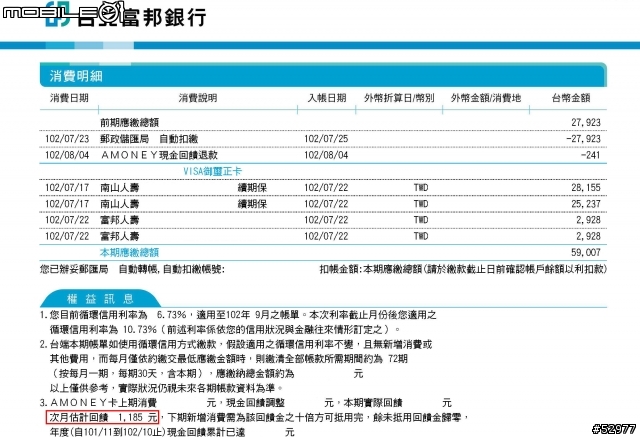Click TWD currency in the 25,237 row

(x=421, y=204)
